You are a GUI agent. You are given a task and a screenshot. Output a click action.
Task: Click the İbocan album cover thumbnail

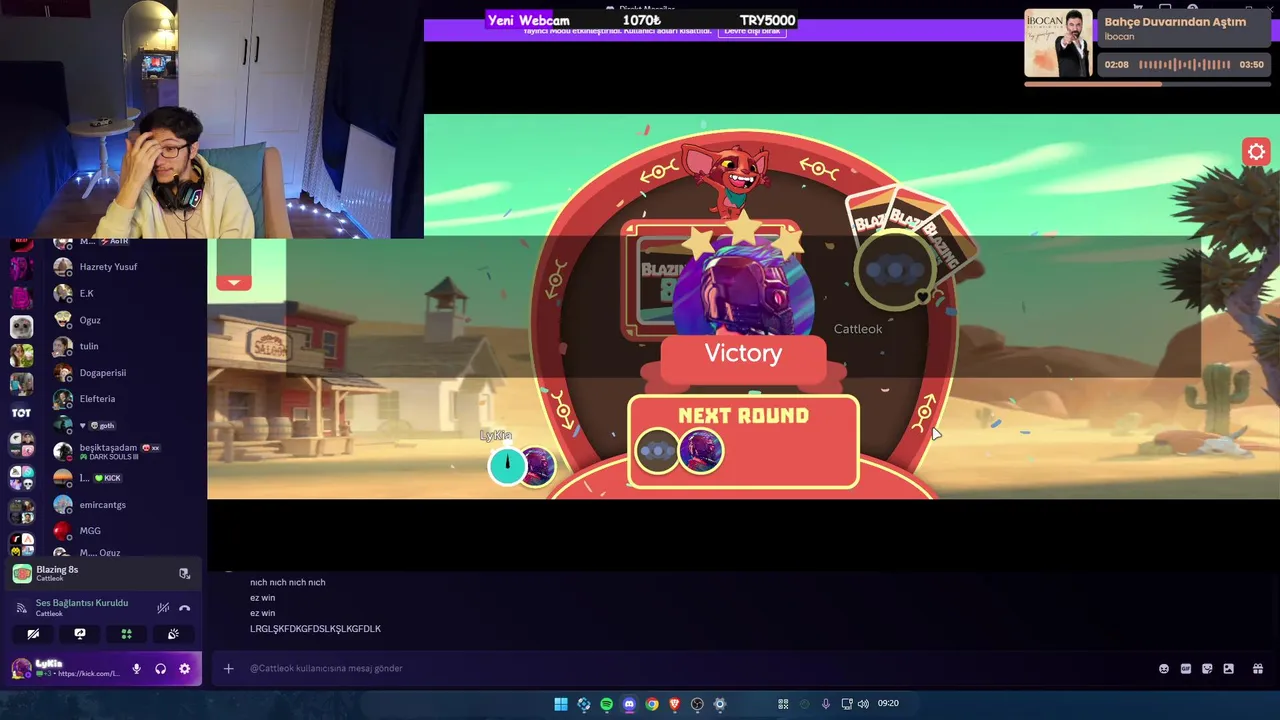(x=1058, y=43)
